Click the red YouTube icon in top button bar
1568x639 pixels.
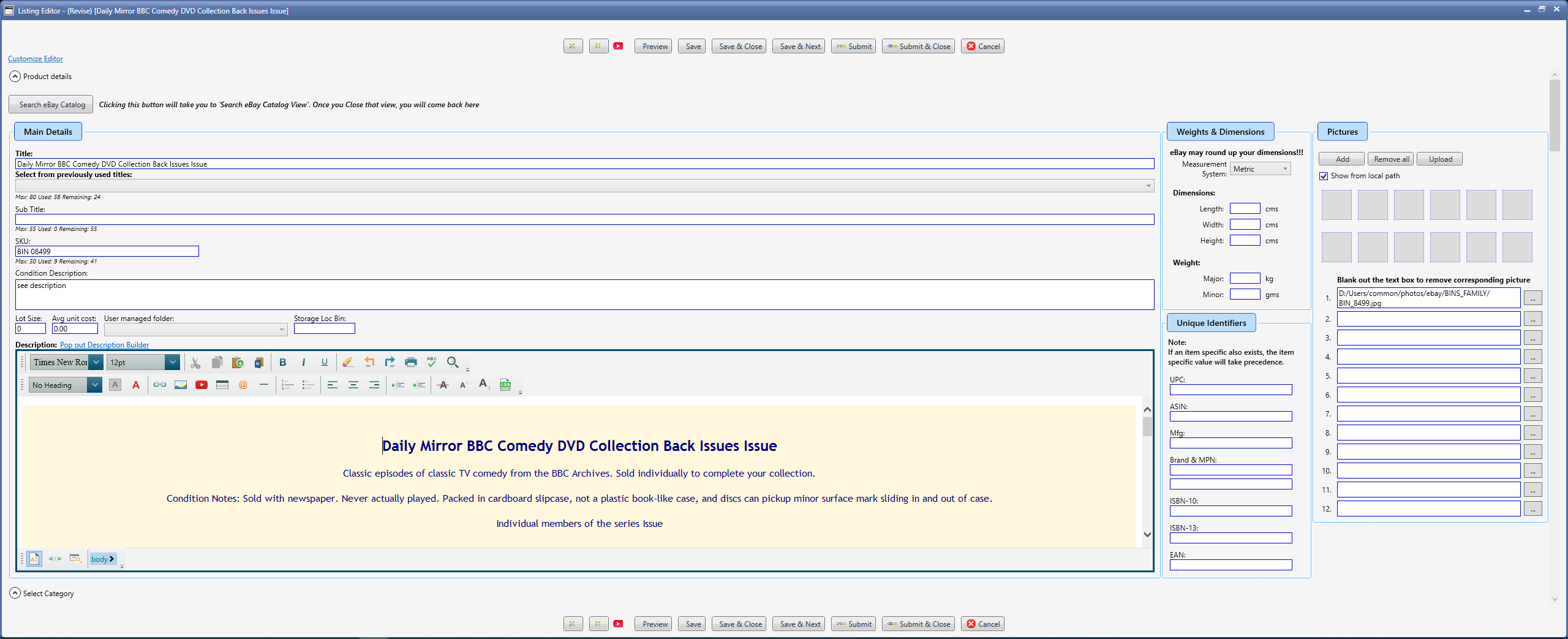pos(618,46)
